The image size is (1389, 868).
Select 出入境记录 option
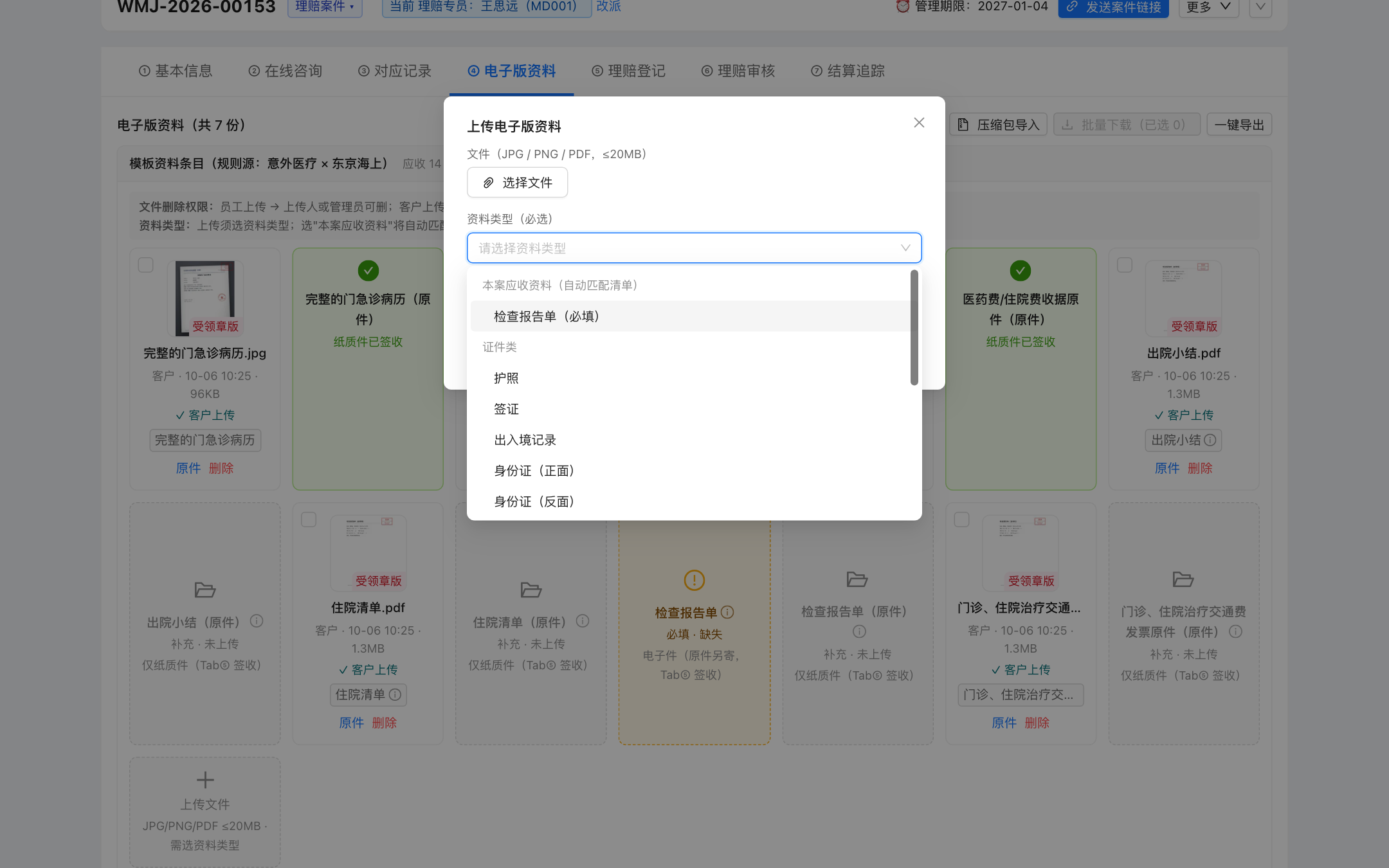[x=691, y=440]
